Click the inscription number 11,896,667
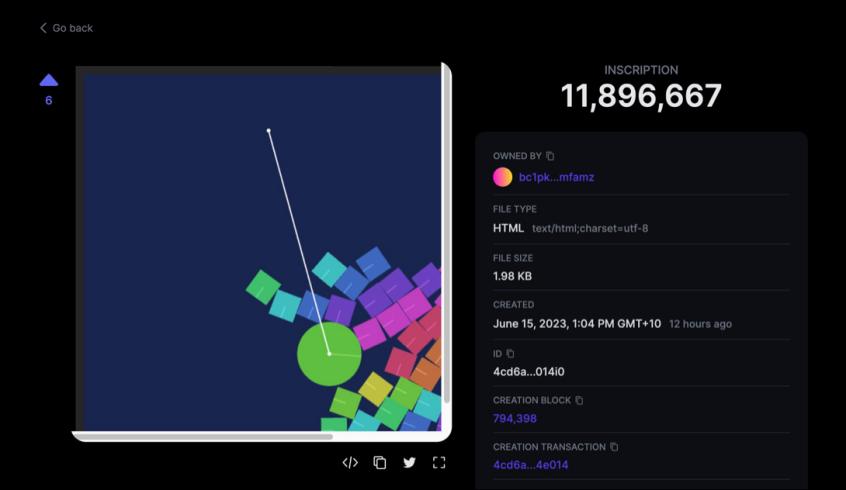This screenshot has height=490, width=846. click(x=640, y=96)
